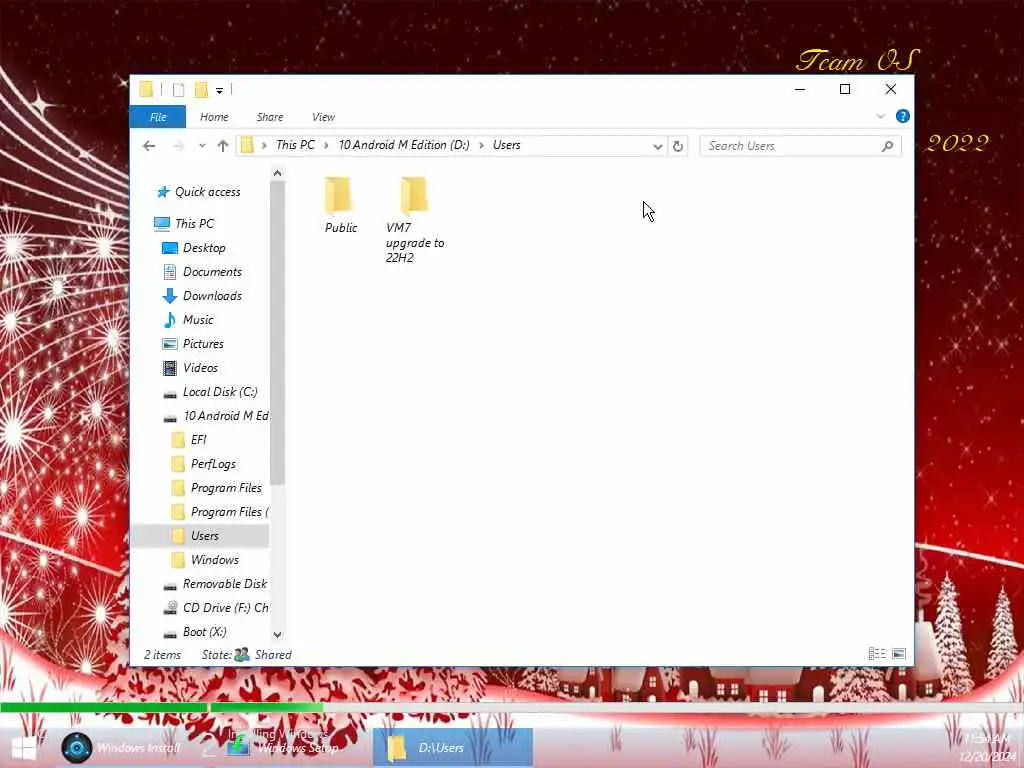Open address bar history dropdown
Screen dimensions: 1024x768
[658, 146]
